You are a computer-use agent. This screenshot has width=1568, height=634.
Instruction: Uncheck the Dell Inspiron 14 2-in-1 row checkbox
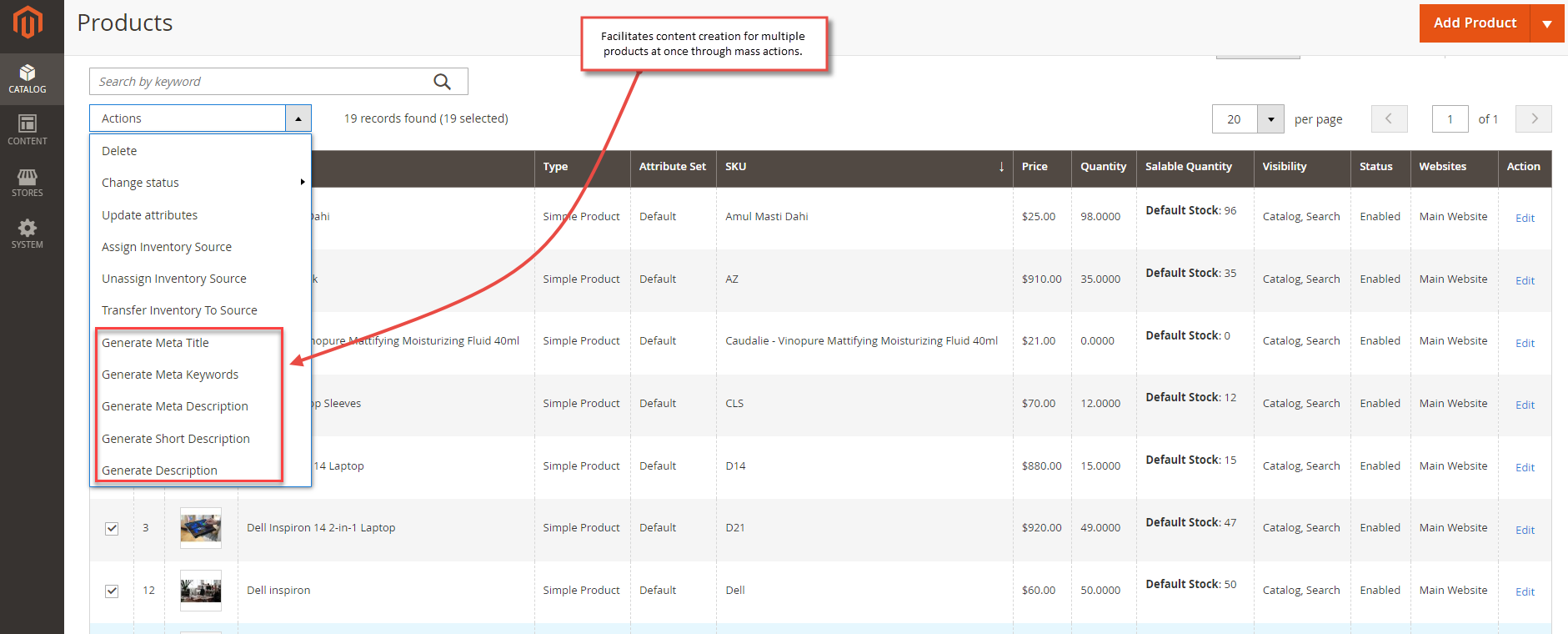tap(112, 529)
